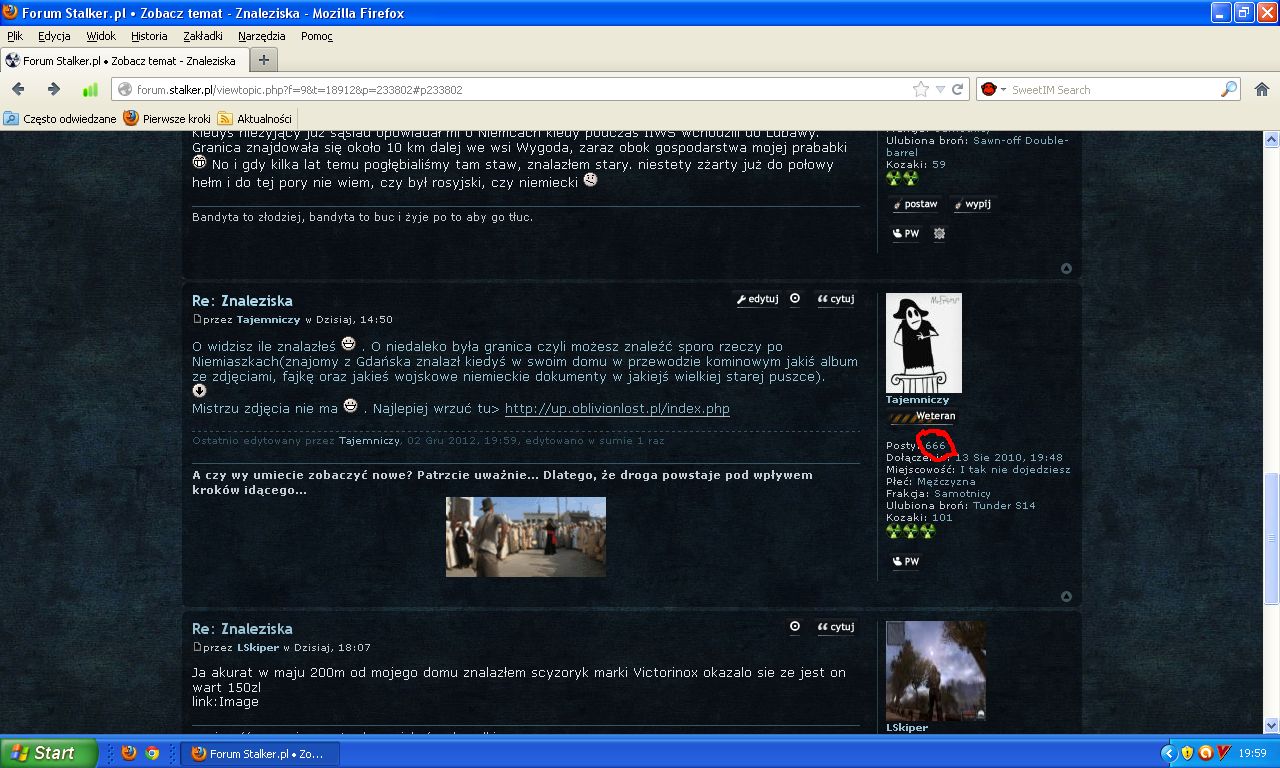
Task: Open the Widok menu
Action: tap(101, 36)
